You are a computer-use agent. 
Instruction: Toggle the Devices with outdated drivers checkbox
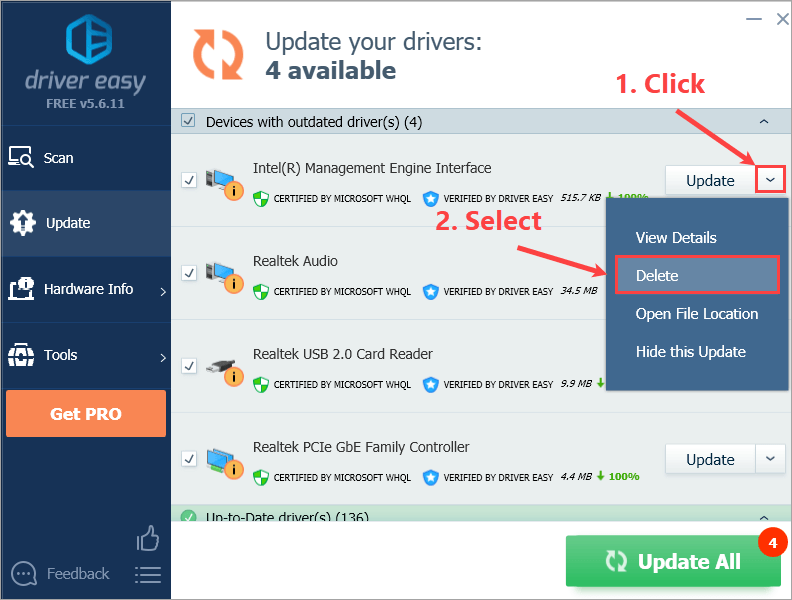tap(188, 121)
